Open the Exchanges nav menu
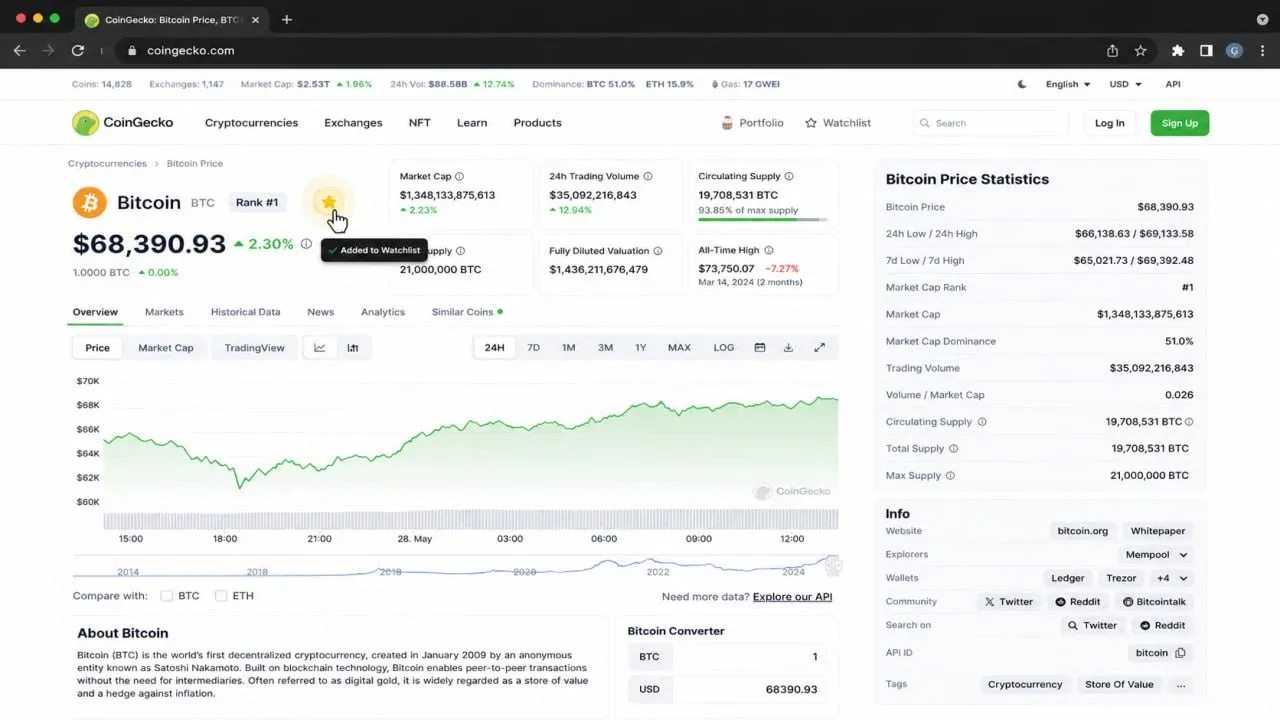This screenshot has height=720, width=1280. click(x=353, y=123)
